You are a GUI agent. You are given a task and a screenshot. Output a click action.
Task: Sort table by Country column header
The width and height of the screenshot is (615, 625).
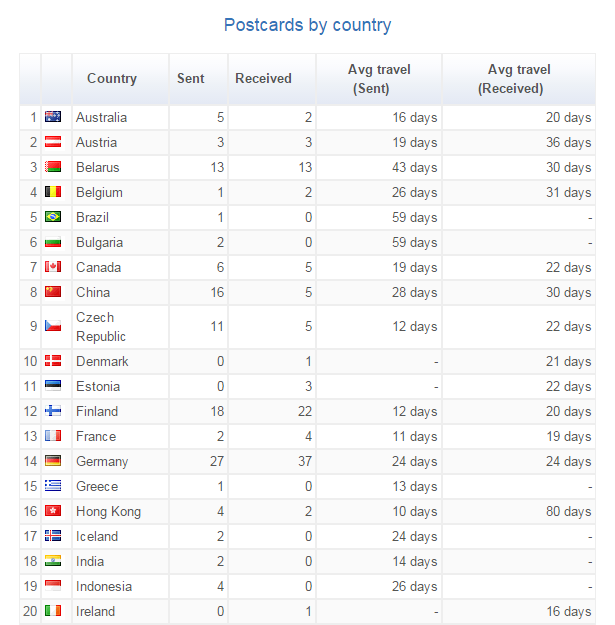112,79
